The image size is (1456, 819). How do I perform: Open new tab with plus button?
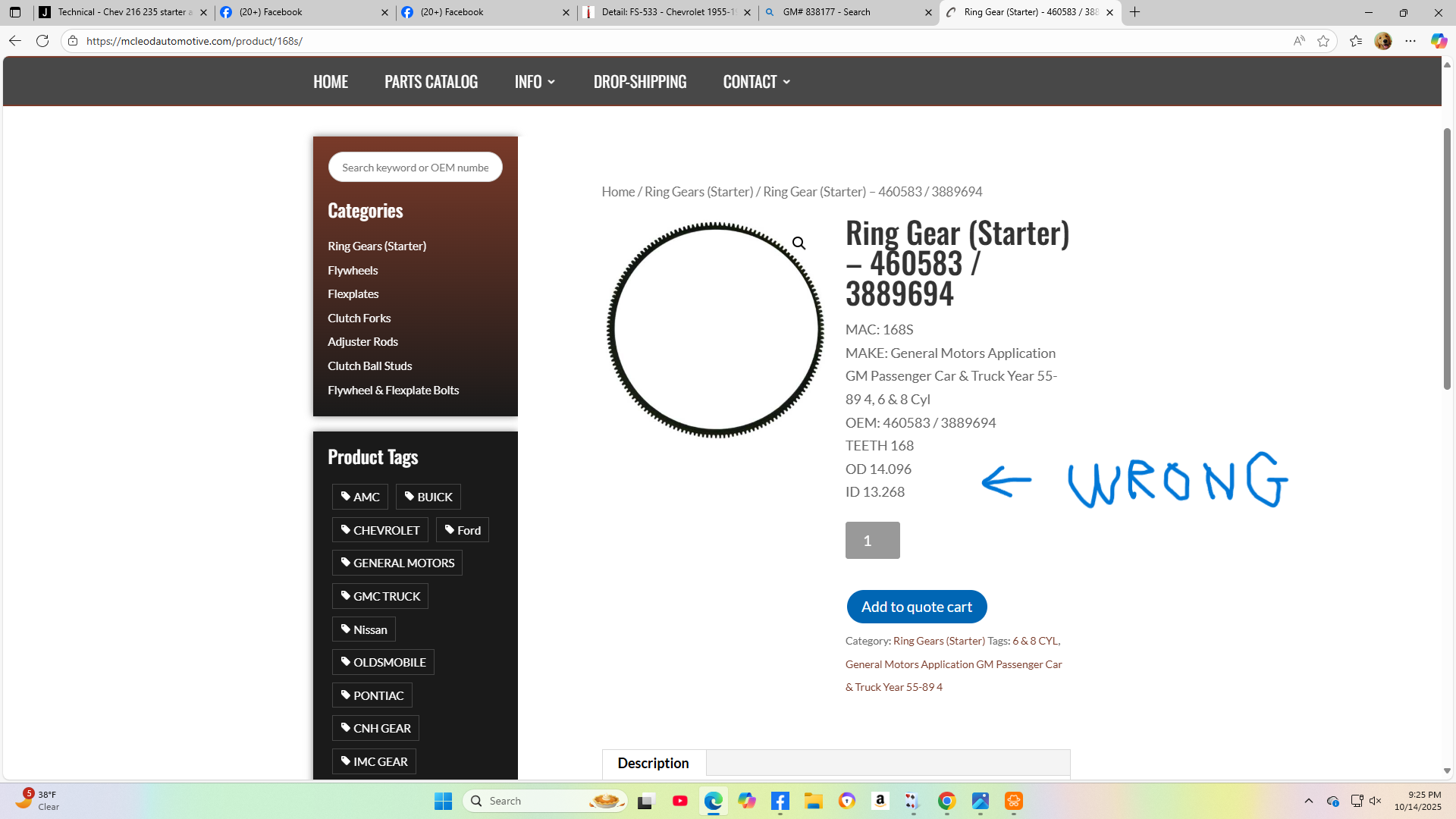click(x=1134, y=12)
